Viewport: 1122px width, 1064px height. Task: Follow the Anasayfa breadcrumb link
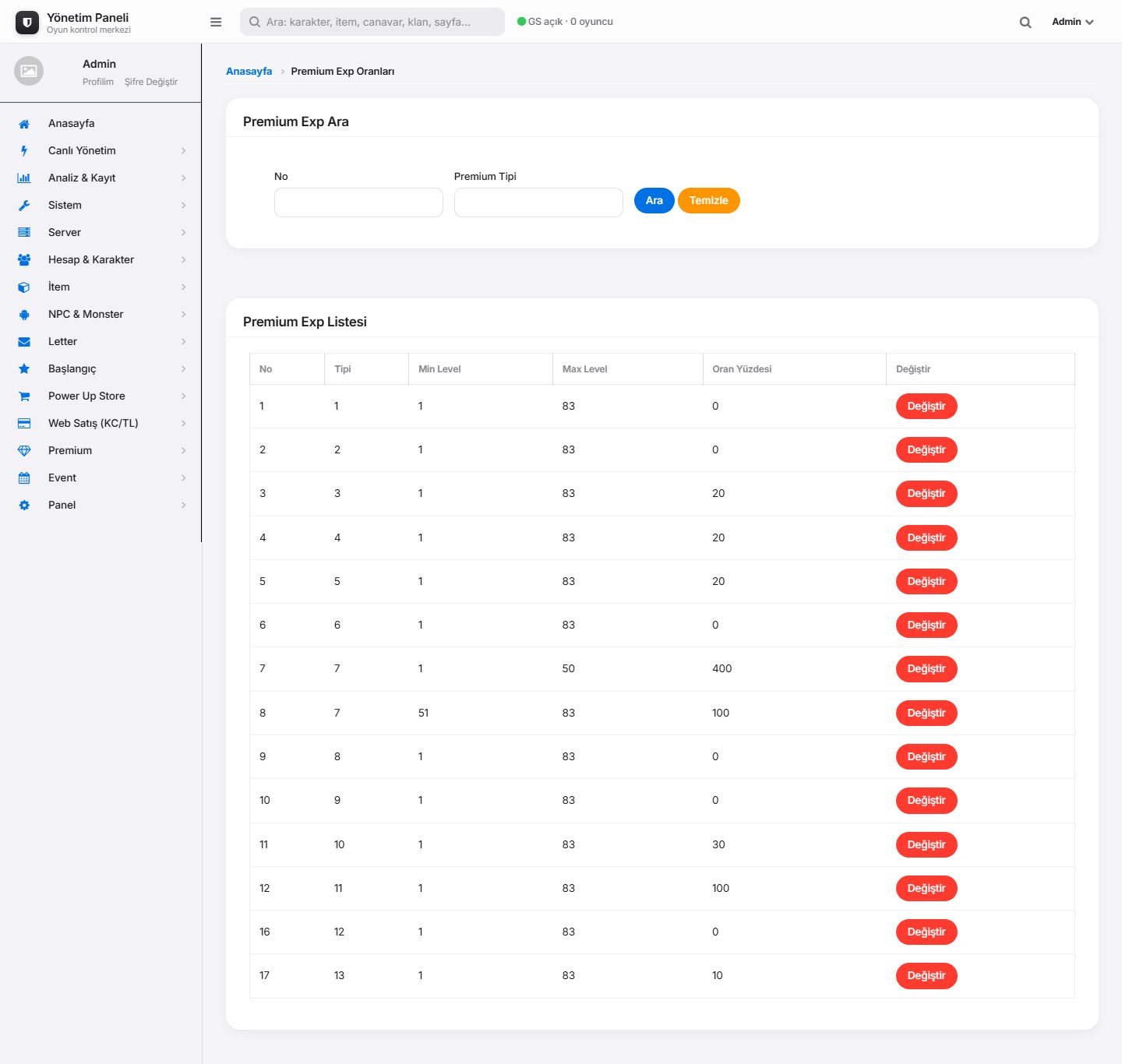coord(249,72)
